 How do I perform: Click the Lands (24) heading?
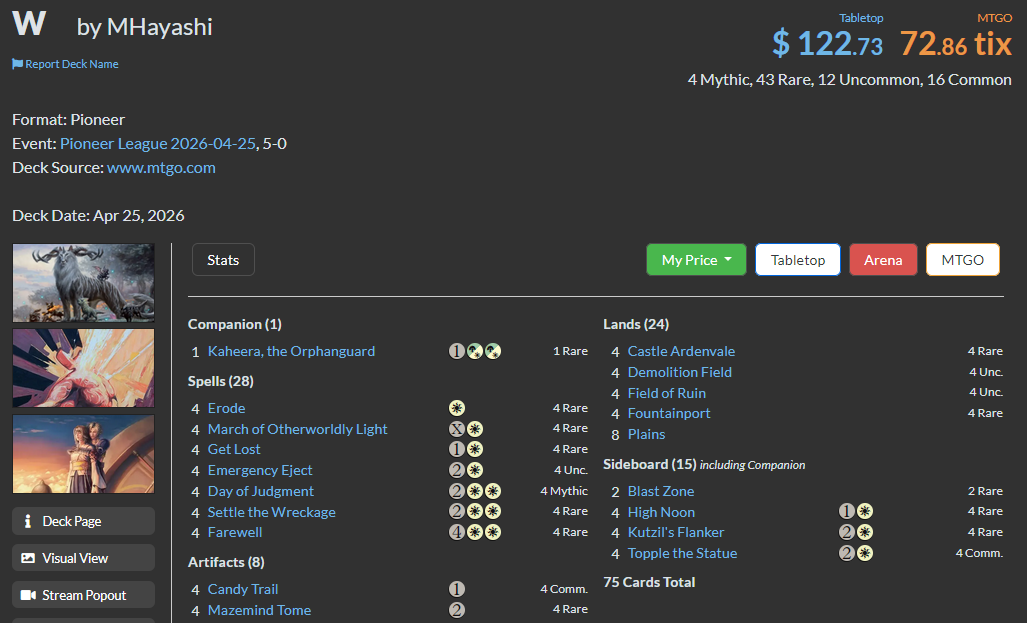click(x=636, y=324)
